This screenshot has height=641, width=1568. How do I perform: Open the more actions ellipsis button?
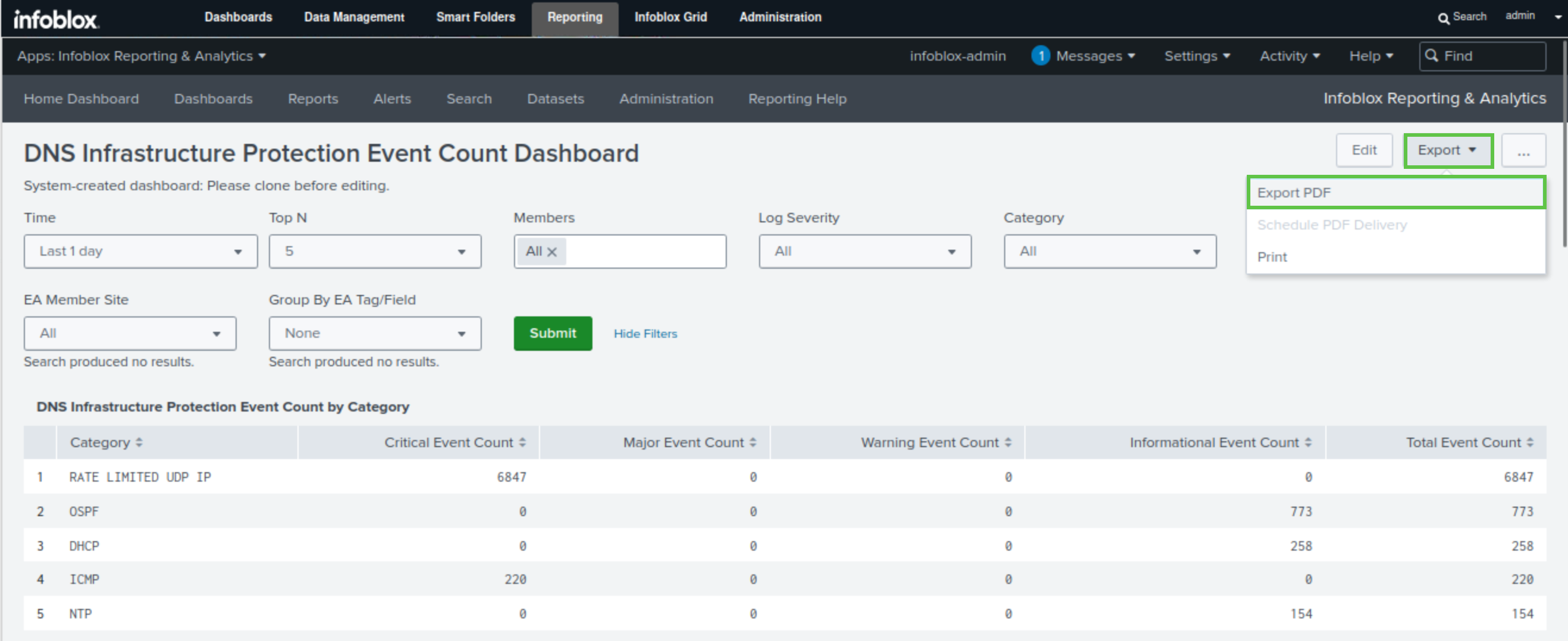tap(1523, 151)
